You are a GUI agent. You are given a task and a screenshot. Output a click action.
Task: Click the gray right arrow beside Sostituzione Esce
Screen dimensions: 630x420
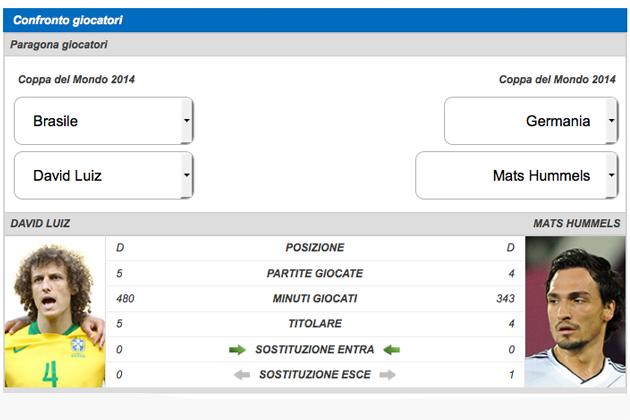click(x=387, y=375)
